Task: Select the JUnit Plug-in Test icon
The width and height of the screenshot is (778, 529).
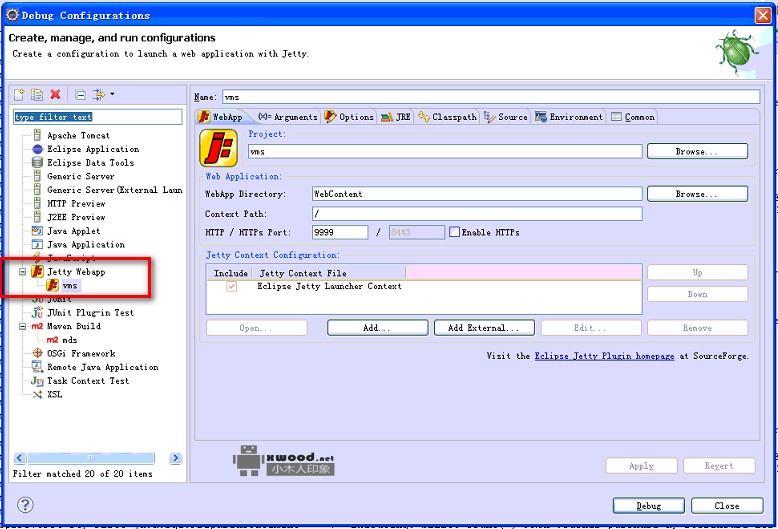Action: point(37,313)
